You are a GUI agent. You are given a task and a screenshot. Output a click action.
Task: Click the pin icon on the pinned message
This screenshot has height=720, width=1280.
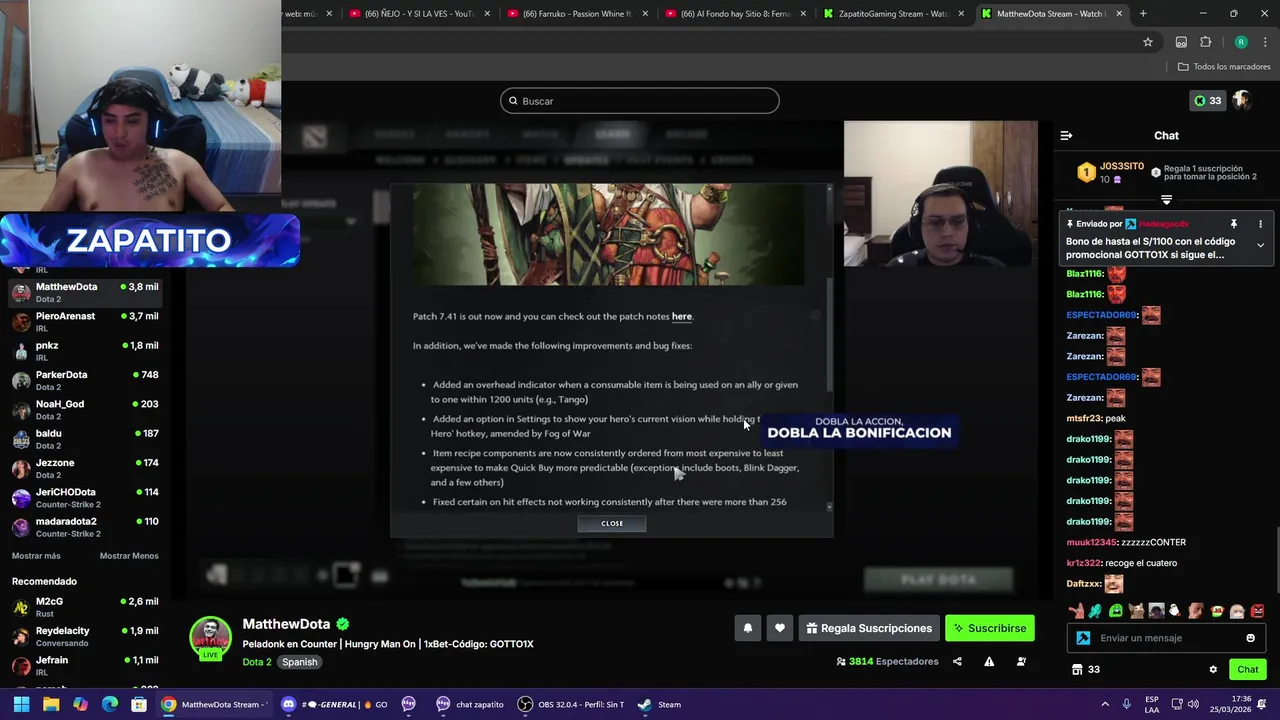(x=1234, y=224)
